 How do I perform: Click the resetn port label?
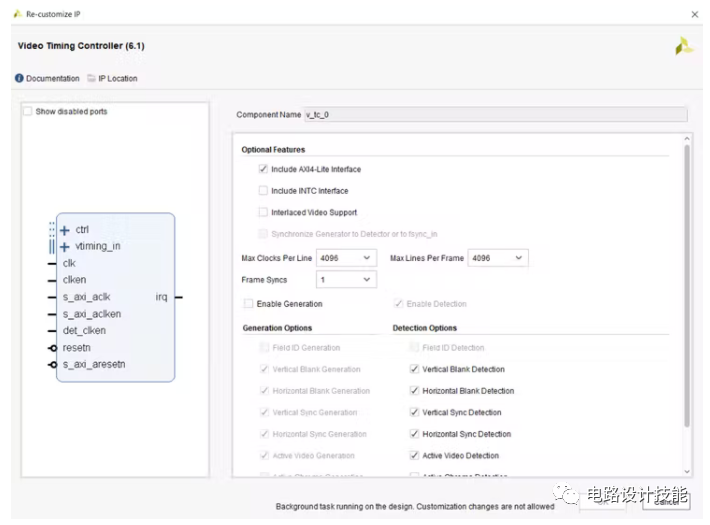(x=77, y=348)
